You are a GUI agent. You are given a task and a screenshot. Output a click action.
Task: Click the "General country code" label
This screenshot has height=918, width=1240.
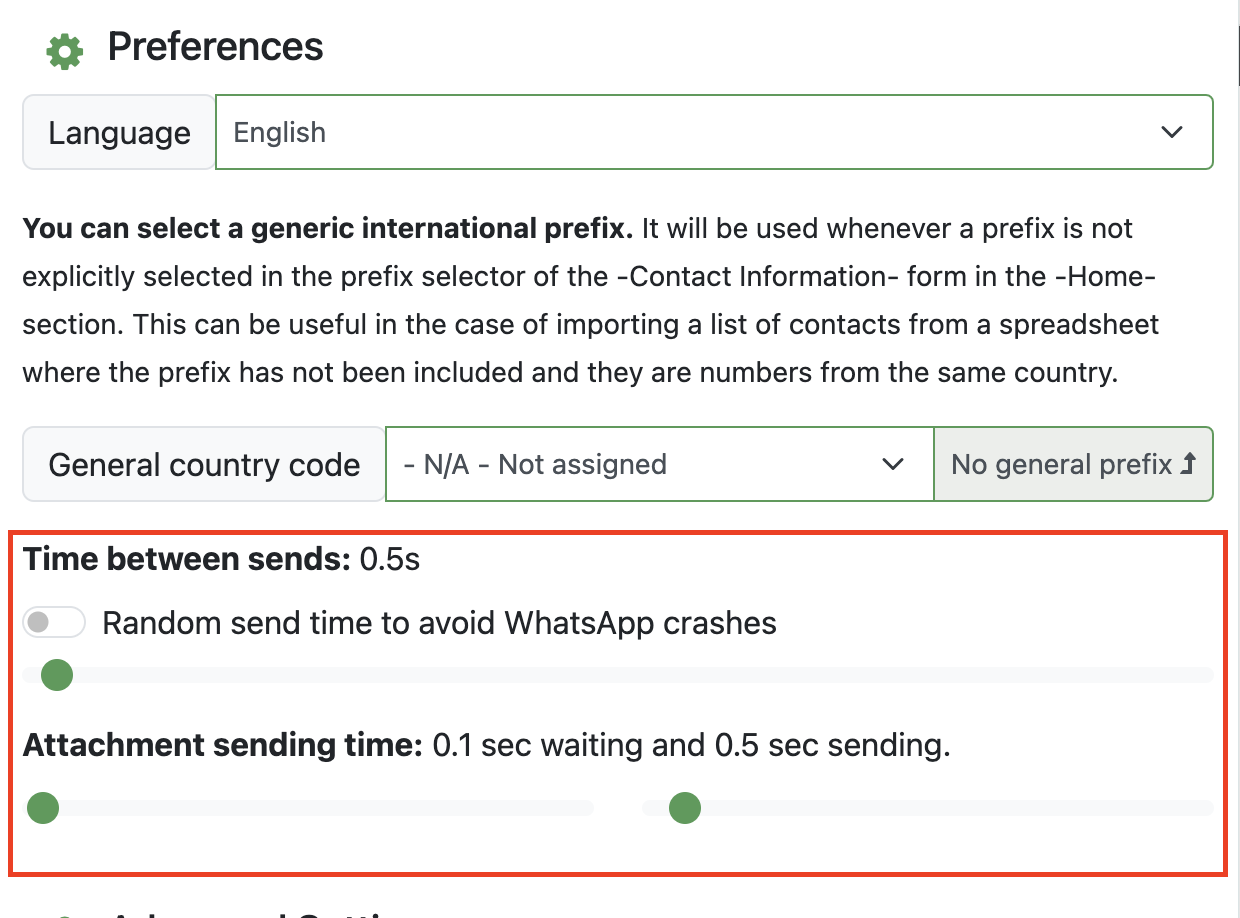(x=202, y=464)
